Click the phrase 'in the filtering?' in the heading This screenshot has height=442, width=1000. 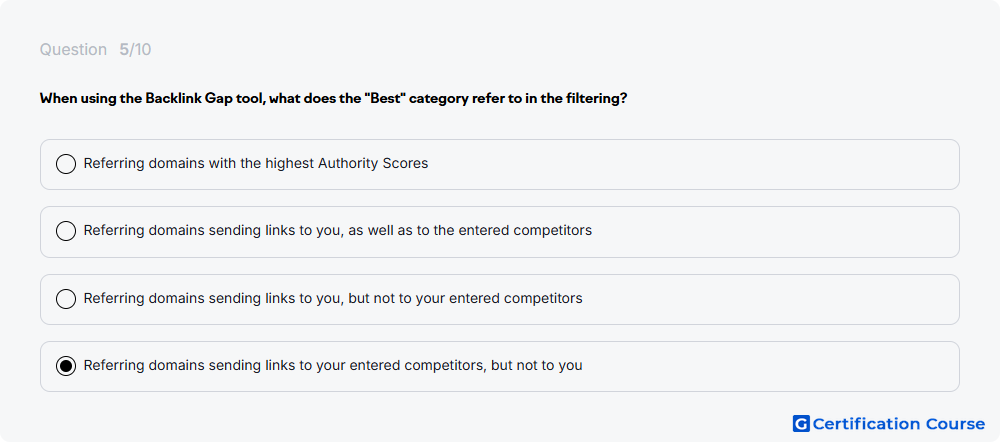click(577, 99)
